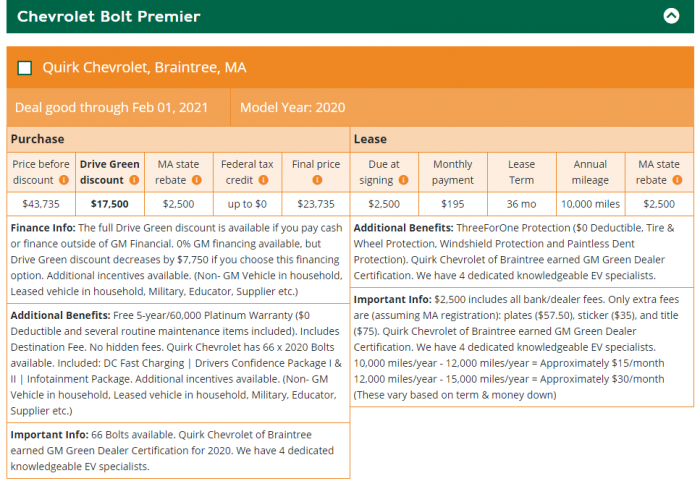Click info icon beside Price before discount
Image resolution: width=700 pixels, height=481 pixels.
point(63,181)
